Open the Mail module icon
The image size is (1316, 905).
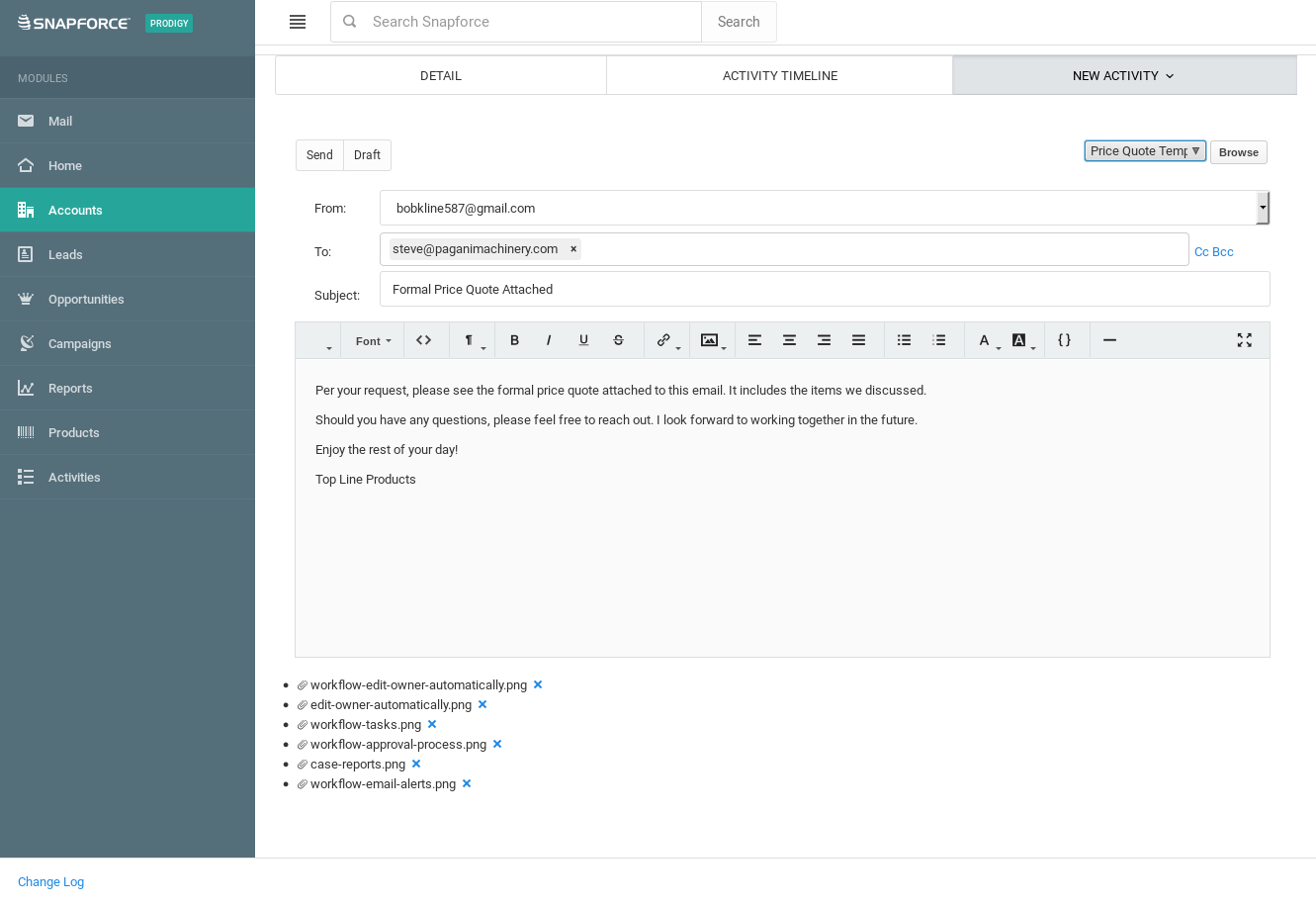(26, 121)
